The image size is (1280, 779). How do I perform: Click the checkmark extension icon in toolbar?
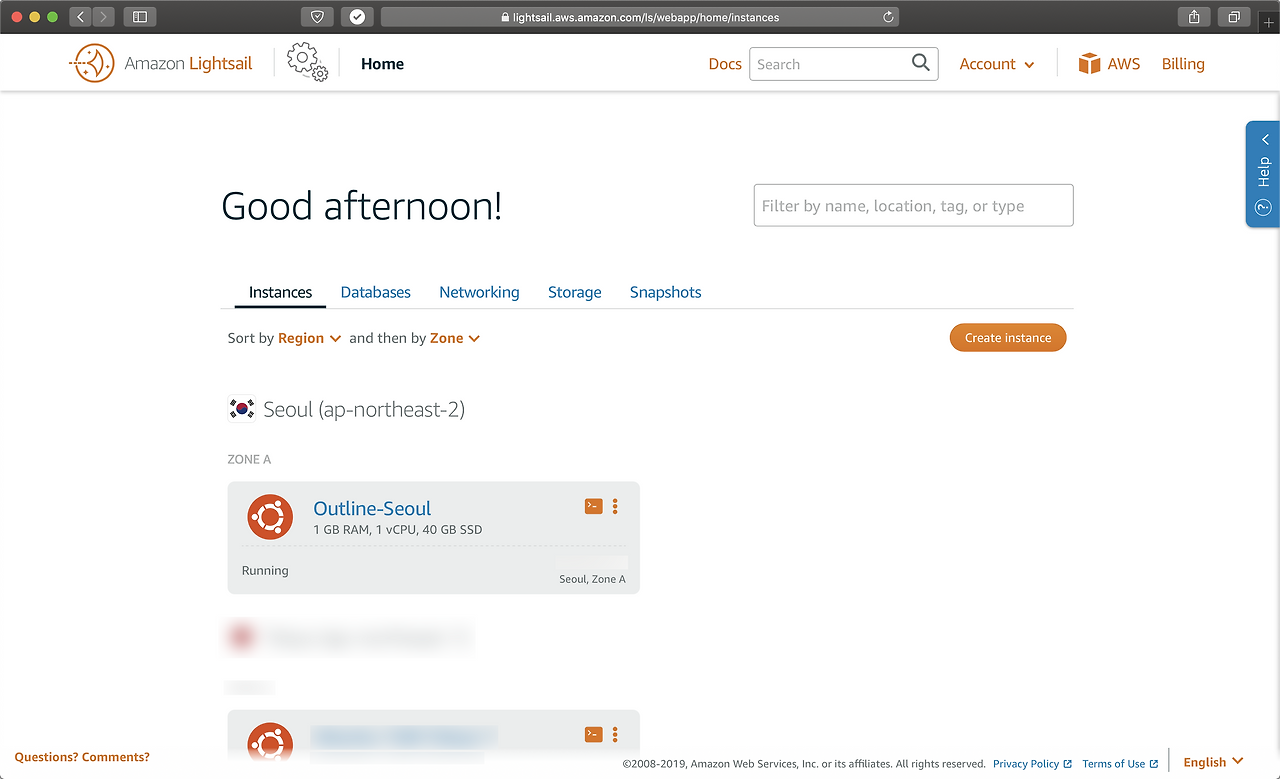pos(357,17)
